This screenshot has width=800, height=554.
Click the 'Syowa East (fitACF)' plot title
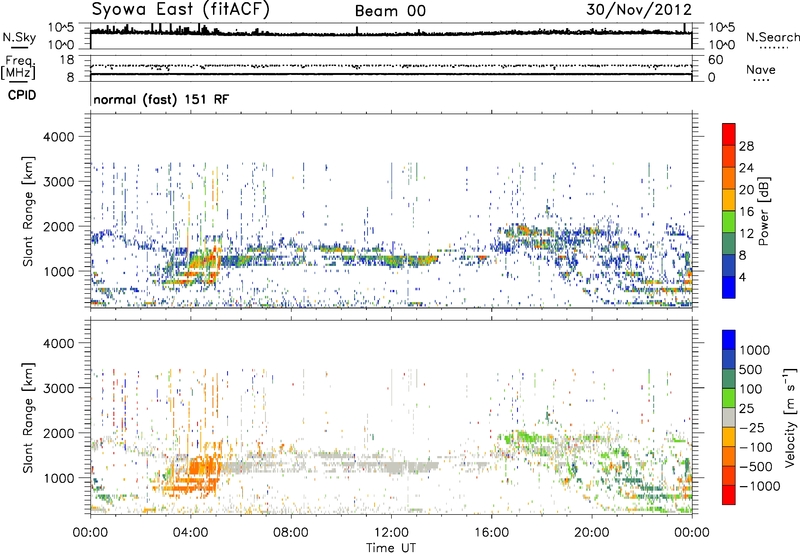[x=181, y=10]
